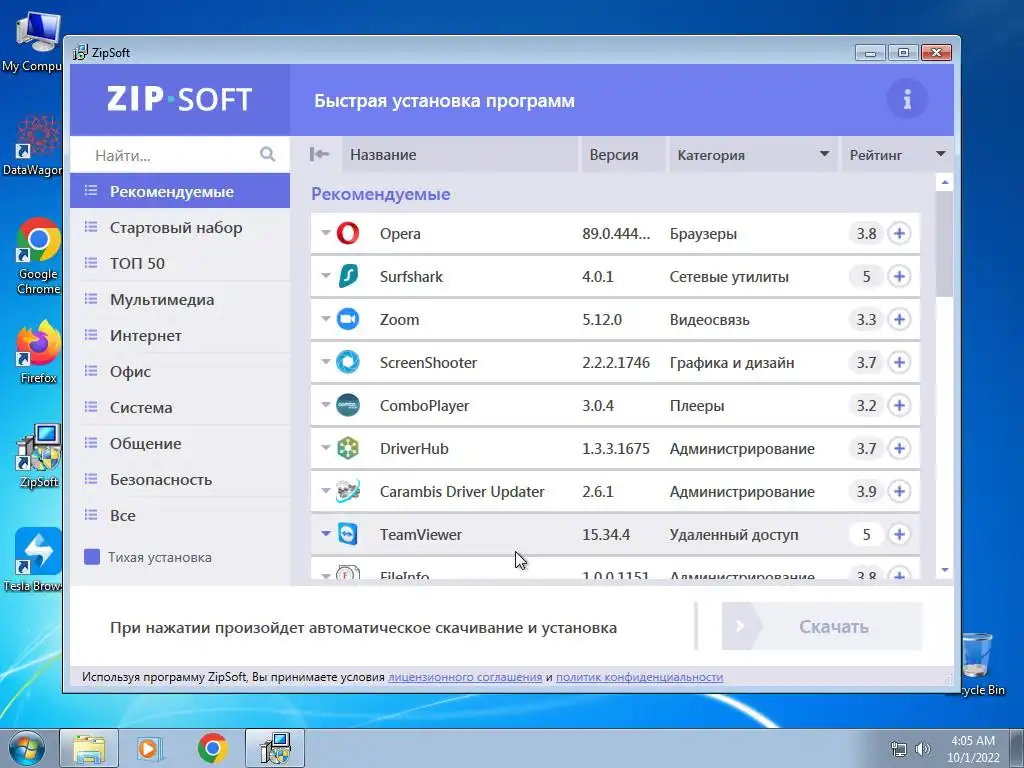The image size is (1024, 768).
Task: Open File Explorer from taskbar
Action: point(89,748)
